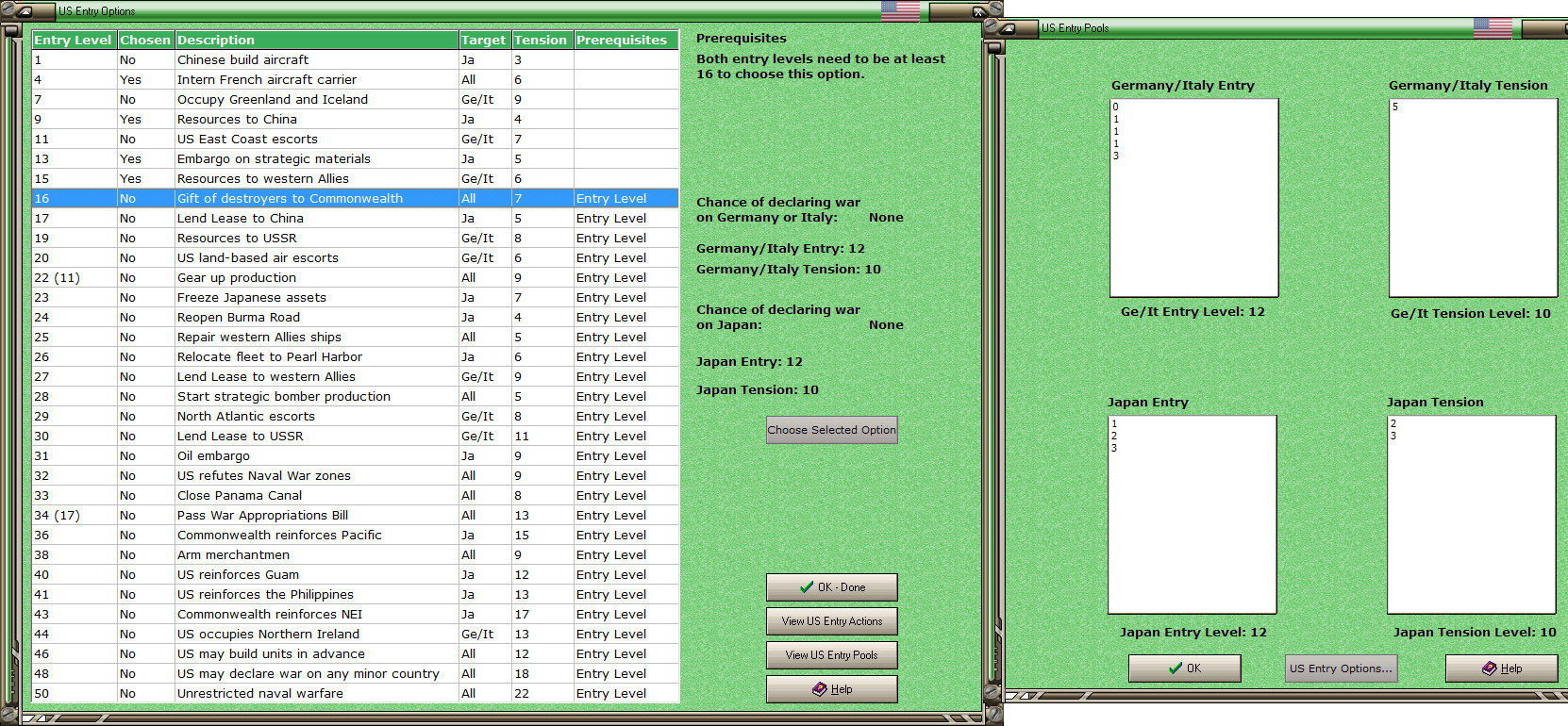1568x726 pixels.
Task: Select 'North Atlantic escorts' option
Action: [x=355, y=416]
